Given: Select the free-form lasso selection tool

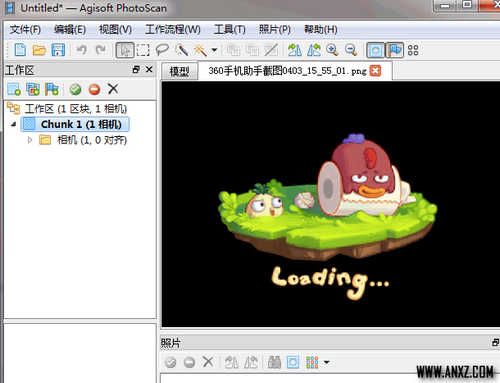Looking at the screenshot, I should [162, 50].
